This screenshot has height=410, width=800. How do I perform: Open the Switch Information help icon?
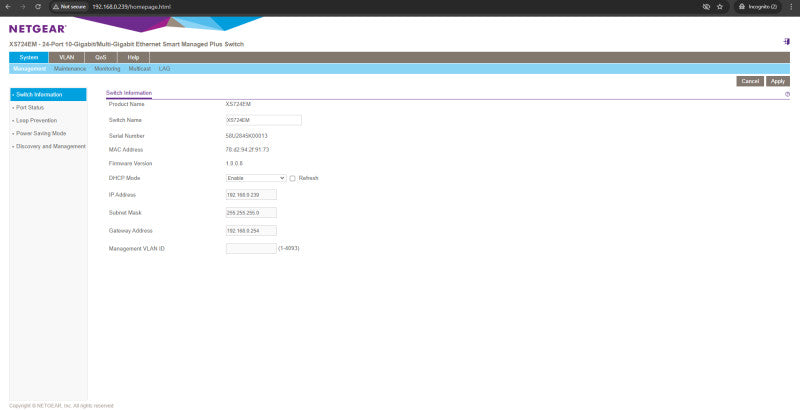(787, 94)
